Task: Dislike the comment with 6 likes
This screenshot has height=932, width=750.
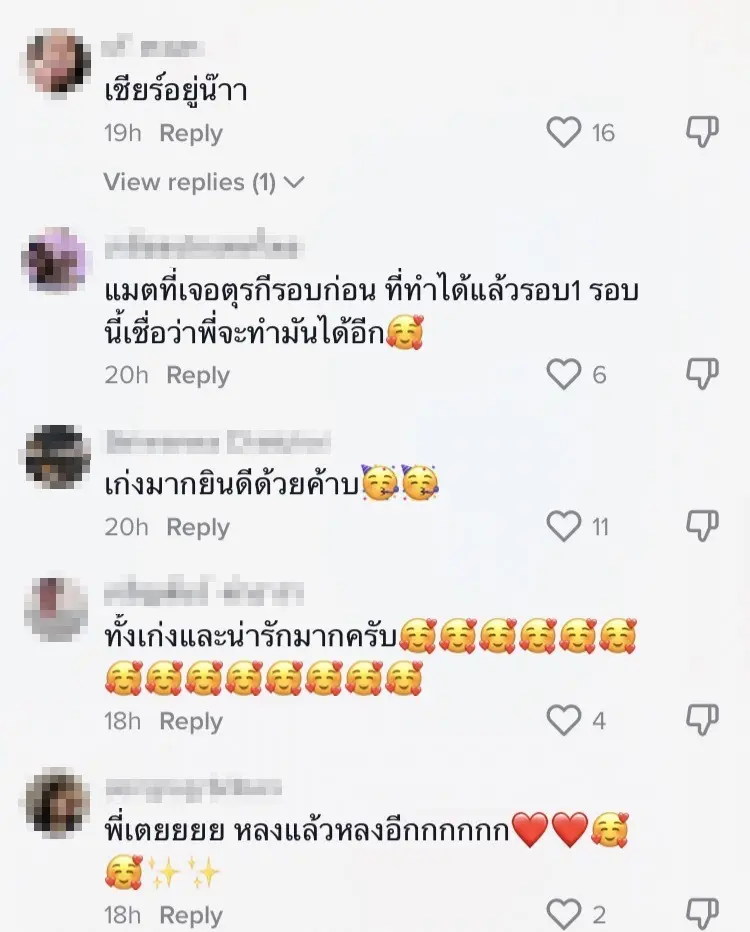Action: (702, 374)
